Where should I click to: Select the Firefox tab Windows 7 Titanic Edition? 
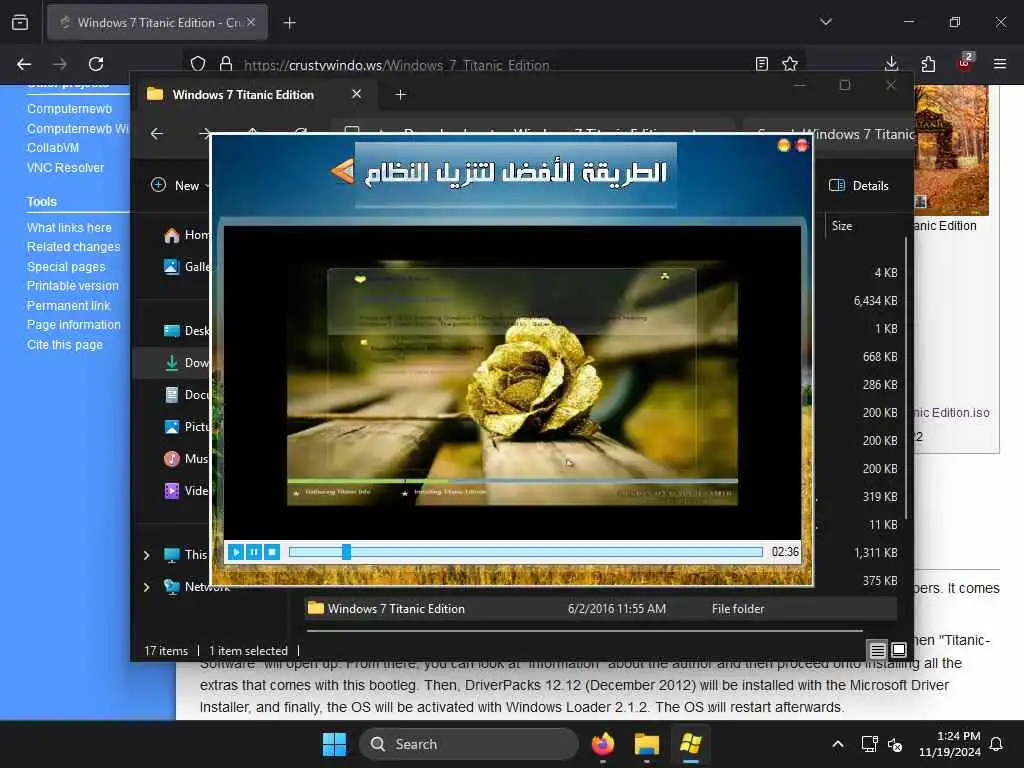(157, 22)
